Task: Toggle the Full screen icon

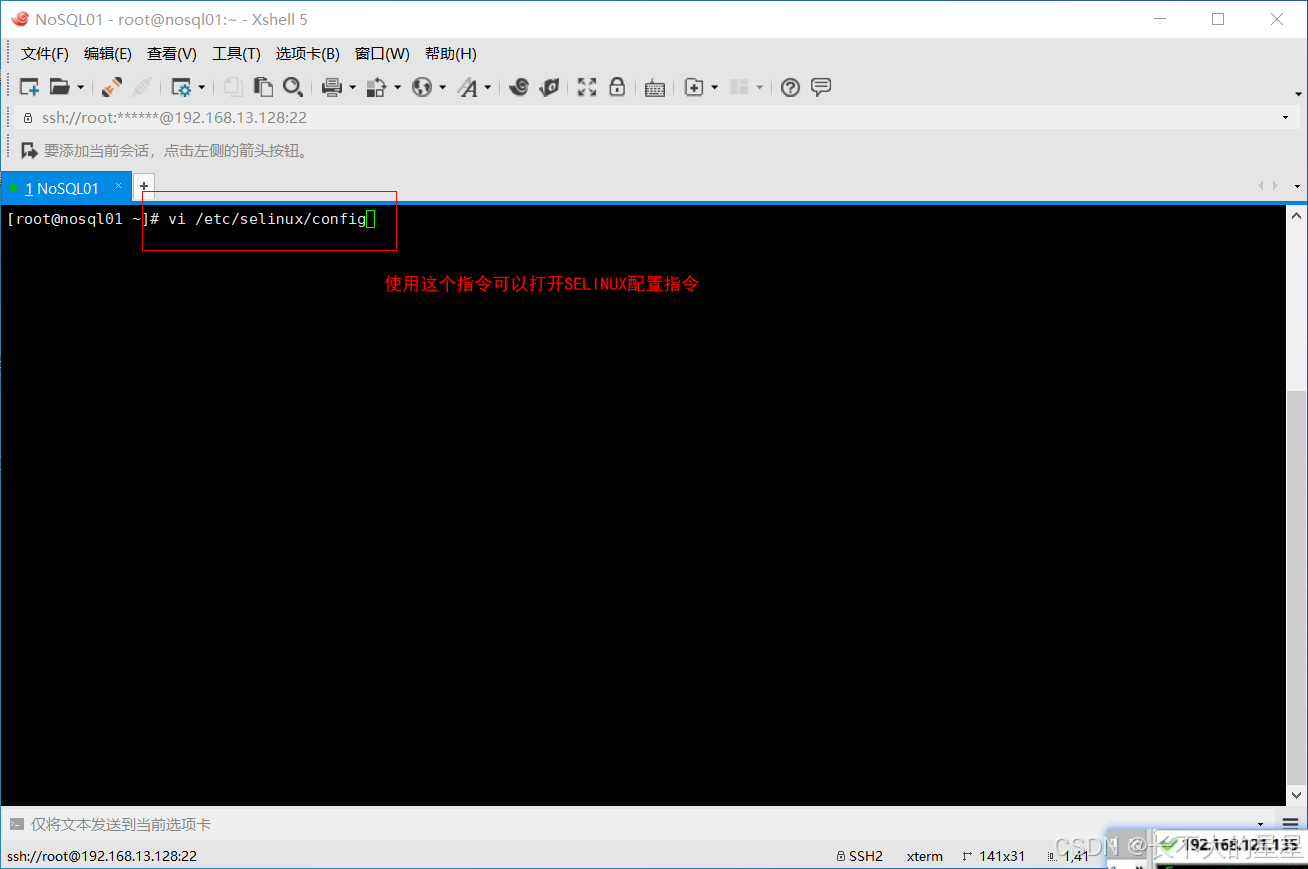Action: point(587,87)
